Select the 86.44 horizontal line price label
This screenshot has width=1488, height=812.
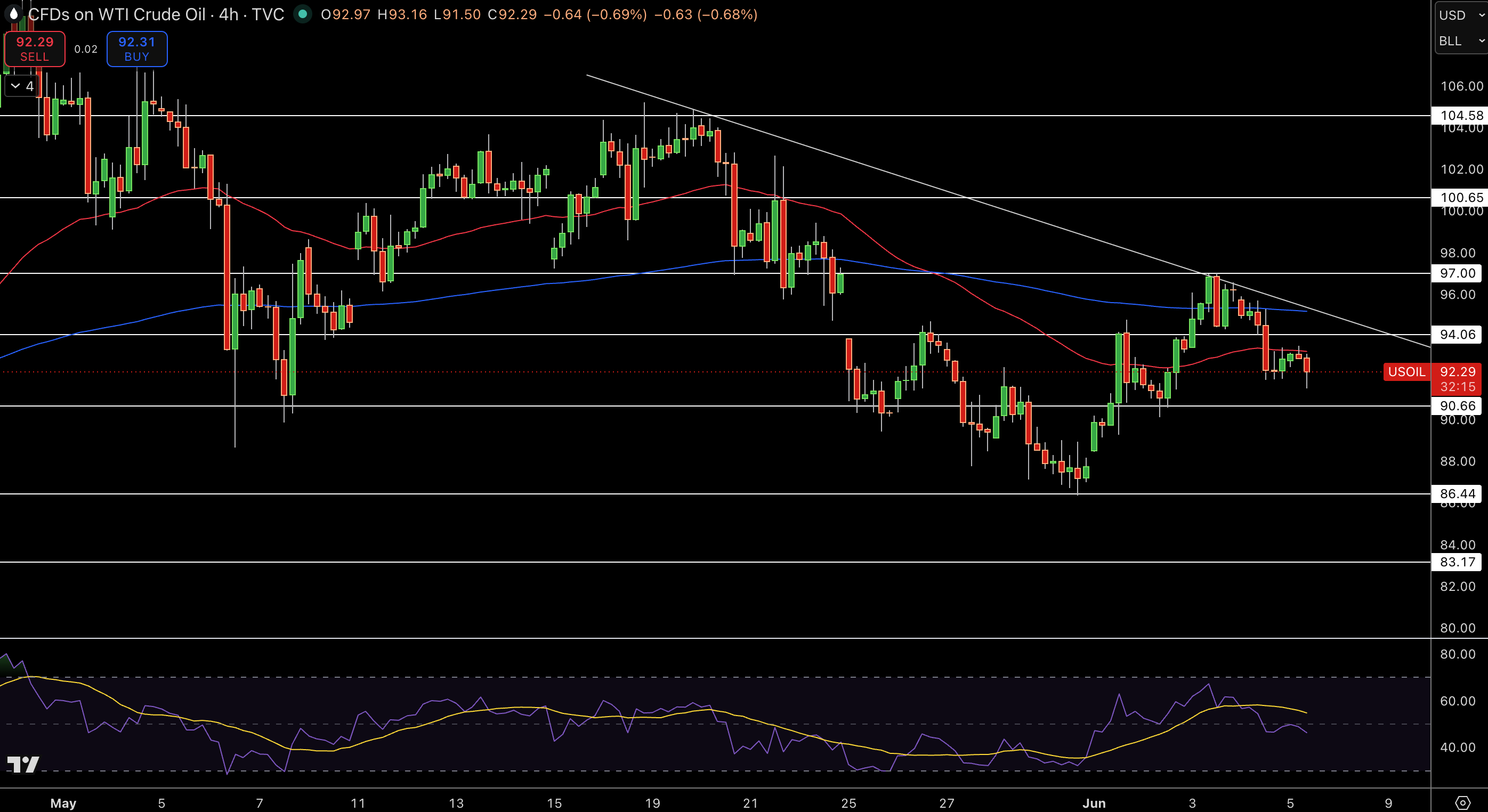(1457, 494)
